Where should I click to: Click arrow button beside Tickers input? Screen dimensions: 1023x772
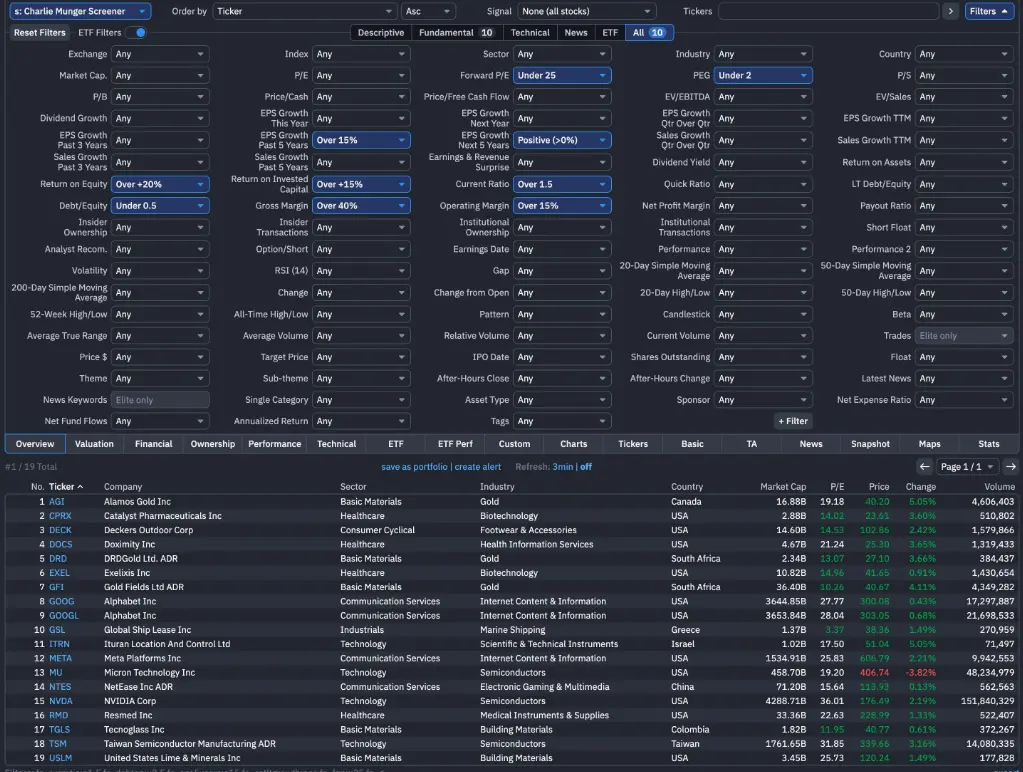coord(950,11)
